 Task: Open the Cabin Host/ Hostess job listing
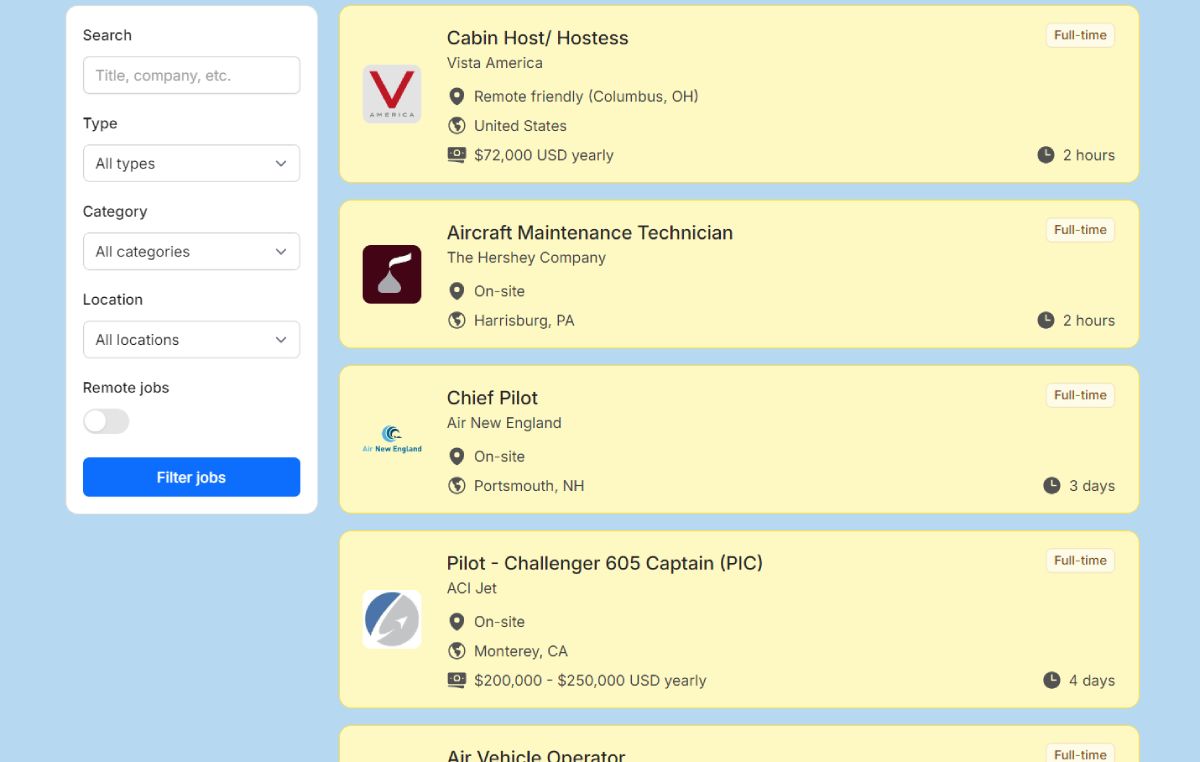[x=537, y=38]
